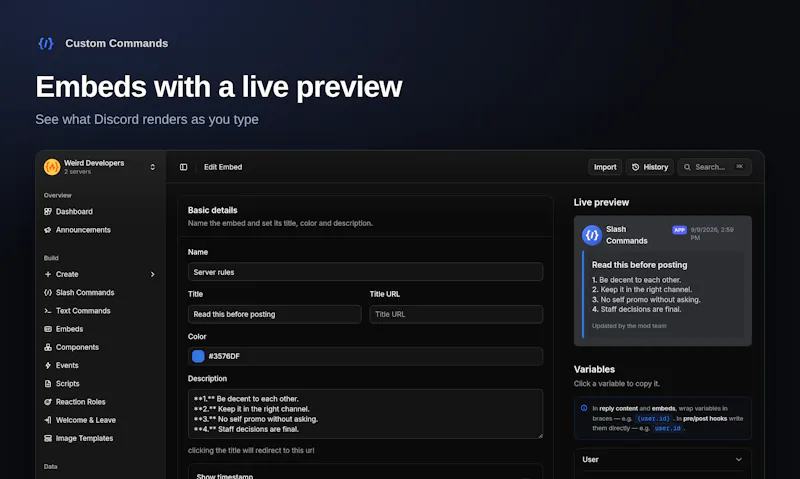Click the Dashboard grid icon
Viewport: 800px width, 479px height.
click(48, 211)
